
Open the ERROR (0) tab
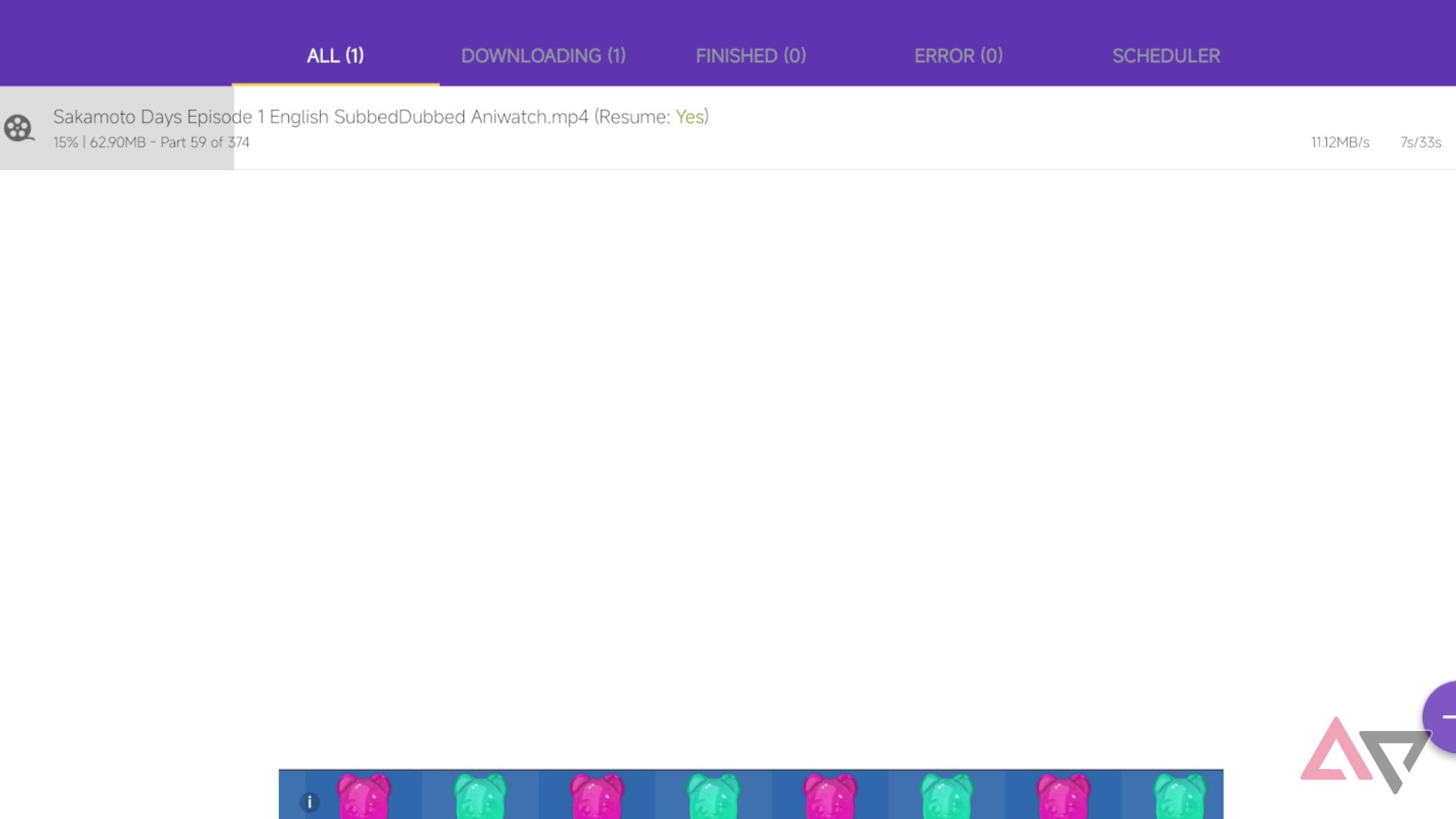click(x=959, y=55)
